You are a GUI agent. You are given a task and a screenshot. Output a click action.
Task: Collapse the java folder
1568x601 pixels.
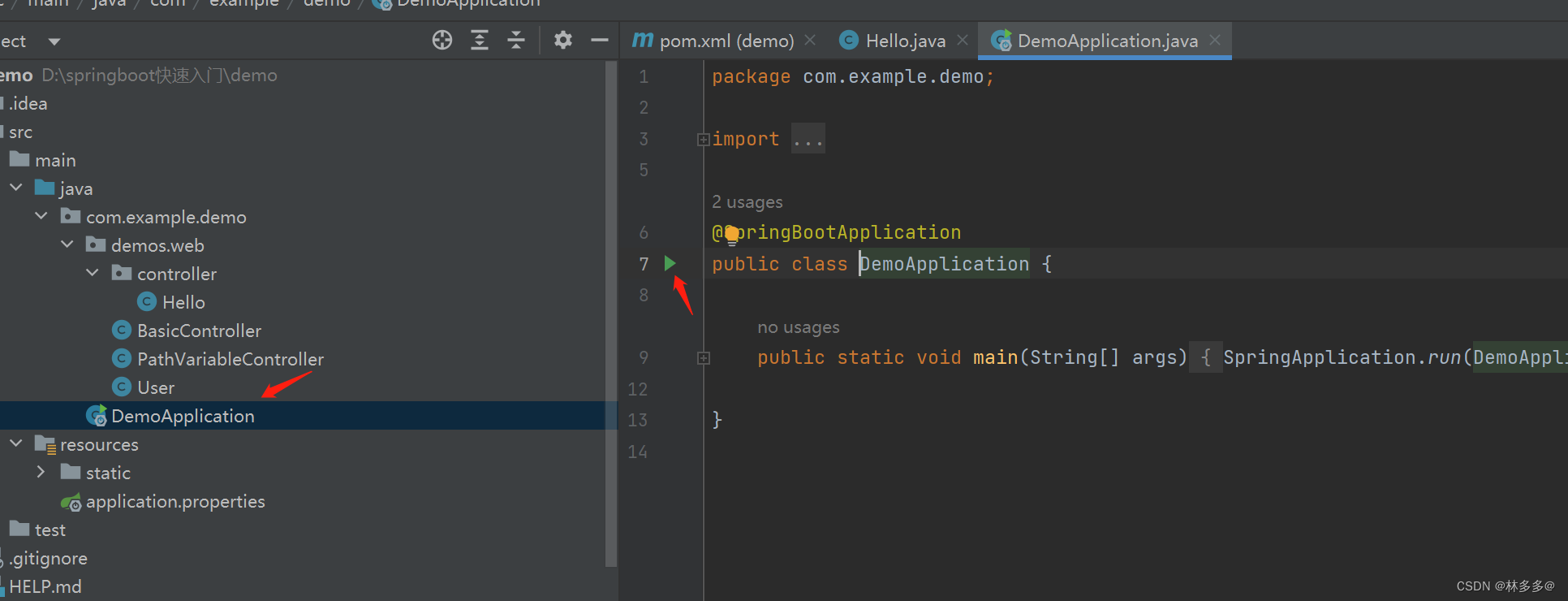16,188
